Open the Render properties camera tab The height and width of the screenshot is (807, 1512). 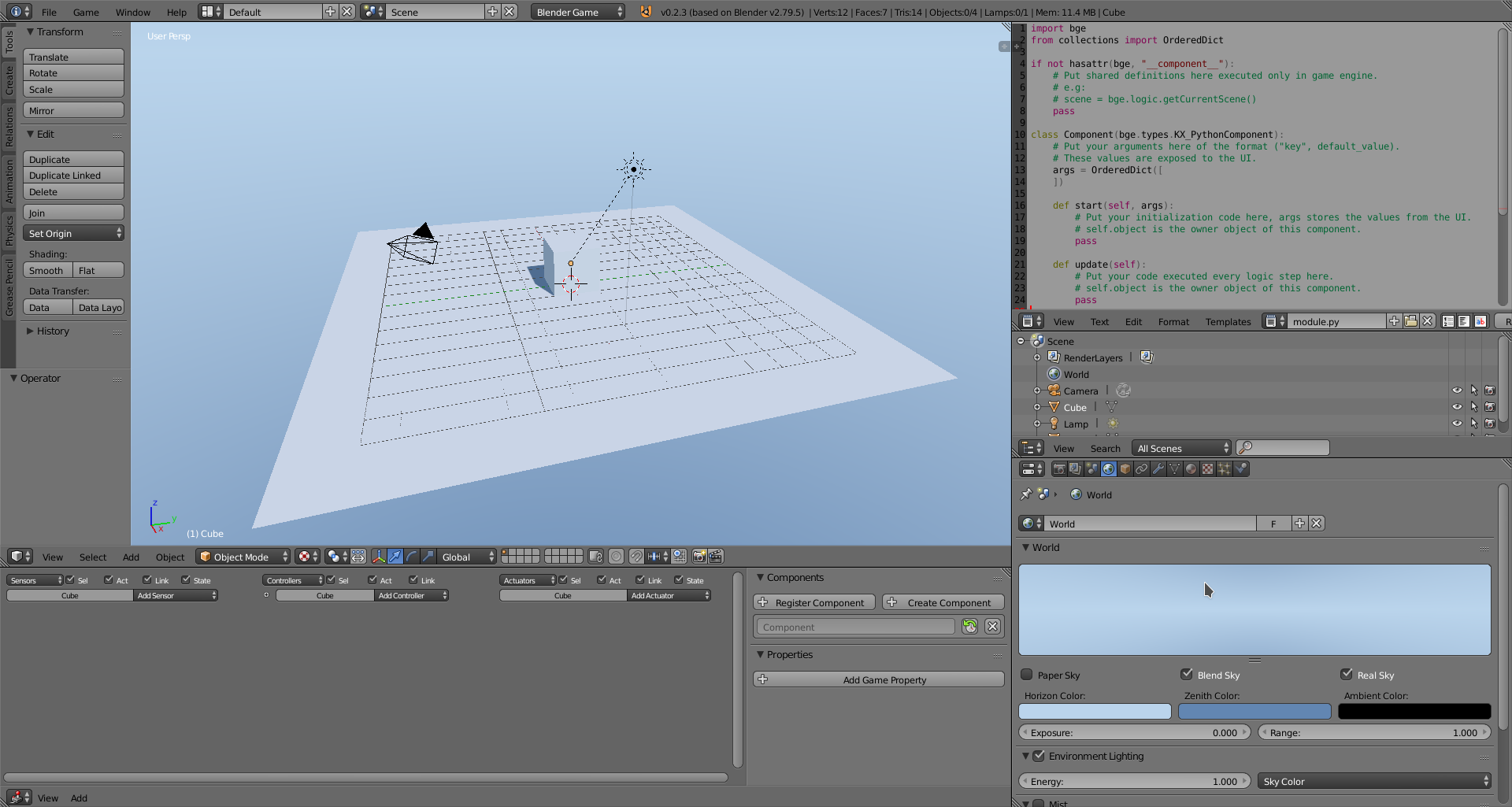(x=1059, y=469)
